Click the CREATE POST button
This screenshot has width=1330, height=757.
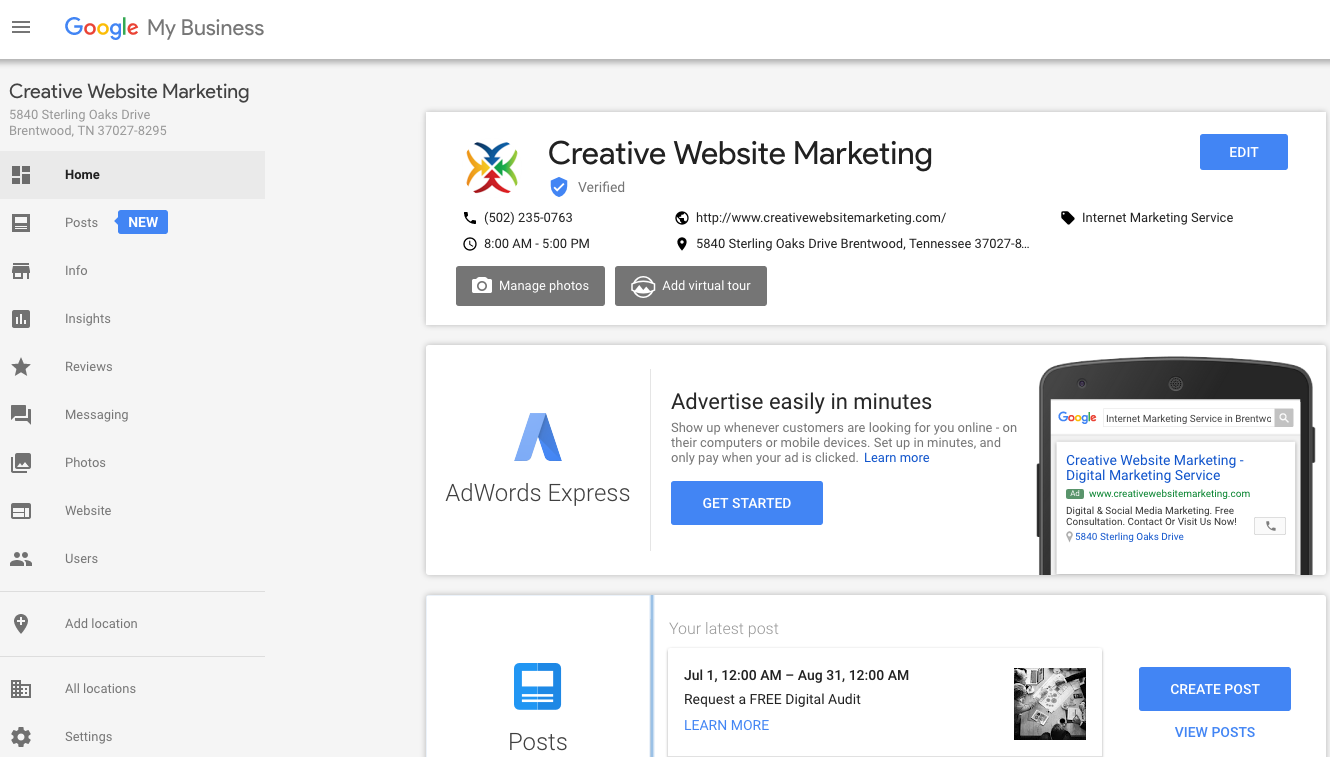pos(1215,689)
